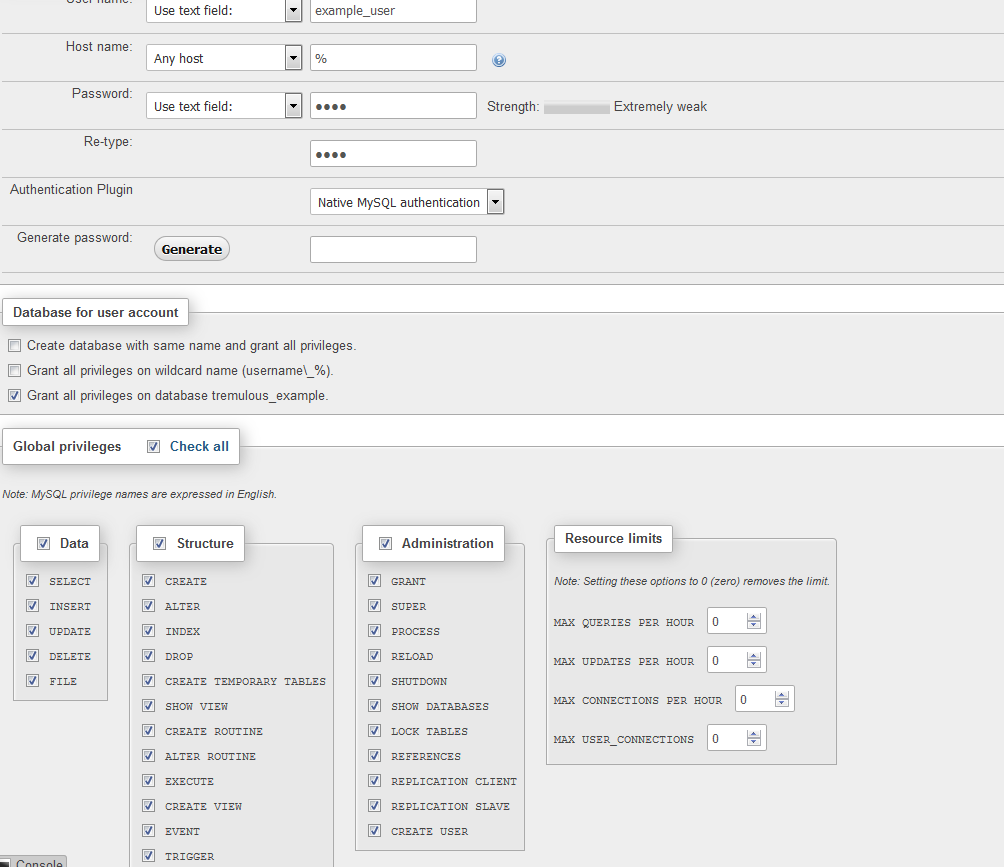Click the Password strength meter bar
The image size is (1004, 867).
coord(576,107)
